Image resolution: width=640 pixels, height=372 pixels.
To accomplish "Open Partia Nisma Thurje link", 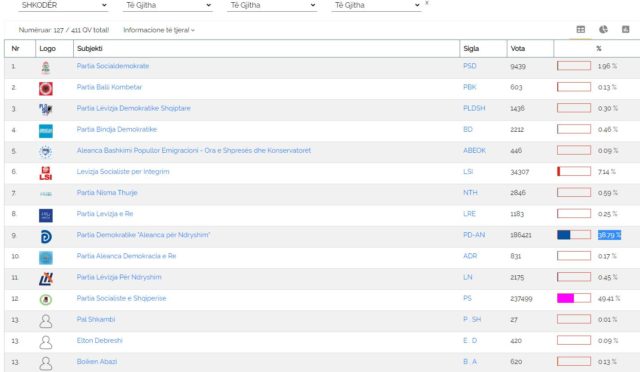I will click(107, 193).
